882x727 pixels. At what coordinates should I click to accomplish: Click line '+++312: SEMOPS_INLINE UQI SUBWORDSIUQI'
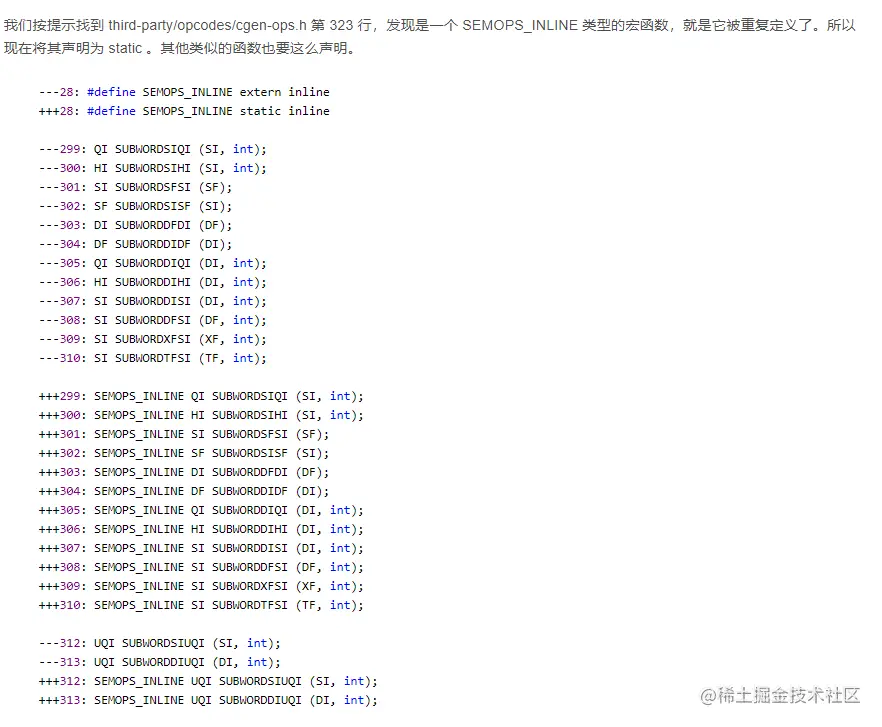208,681
